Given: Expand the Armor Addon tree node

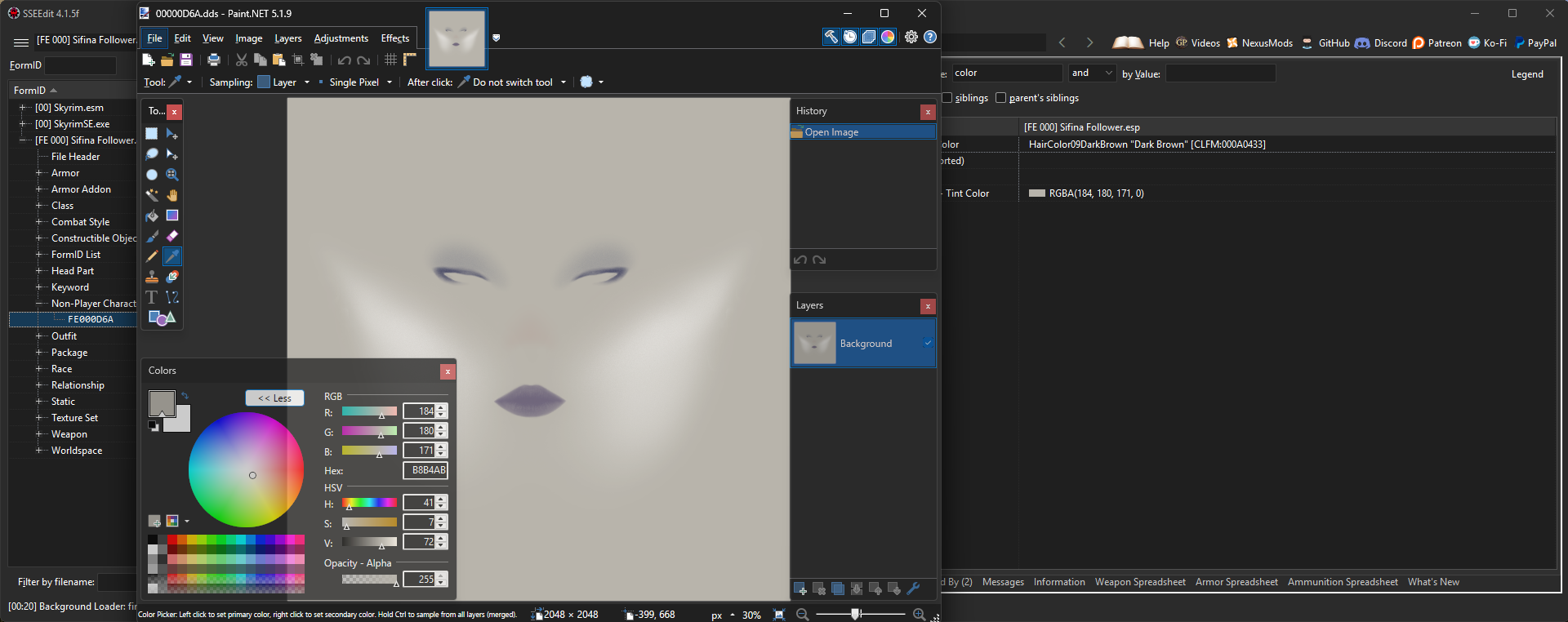Looking at the screenshot, I should [38, 189].
